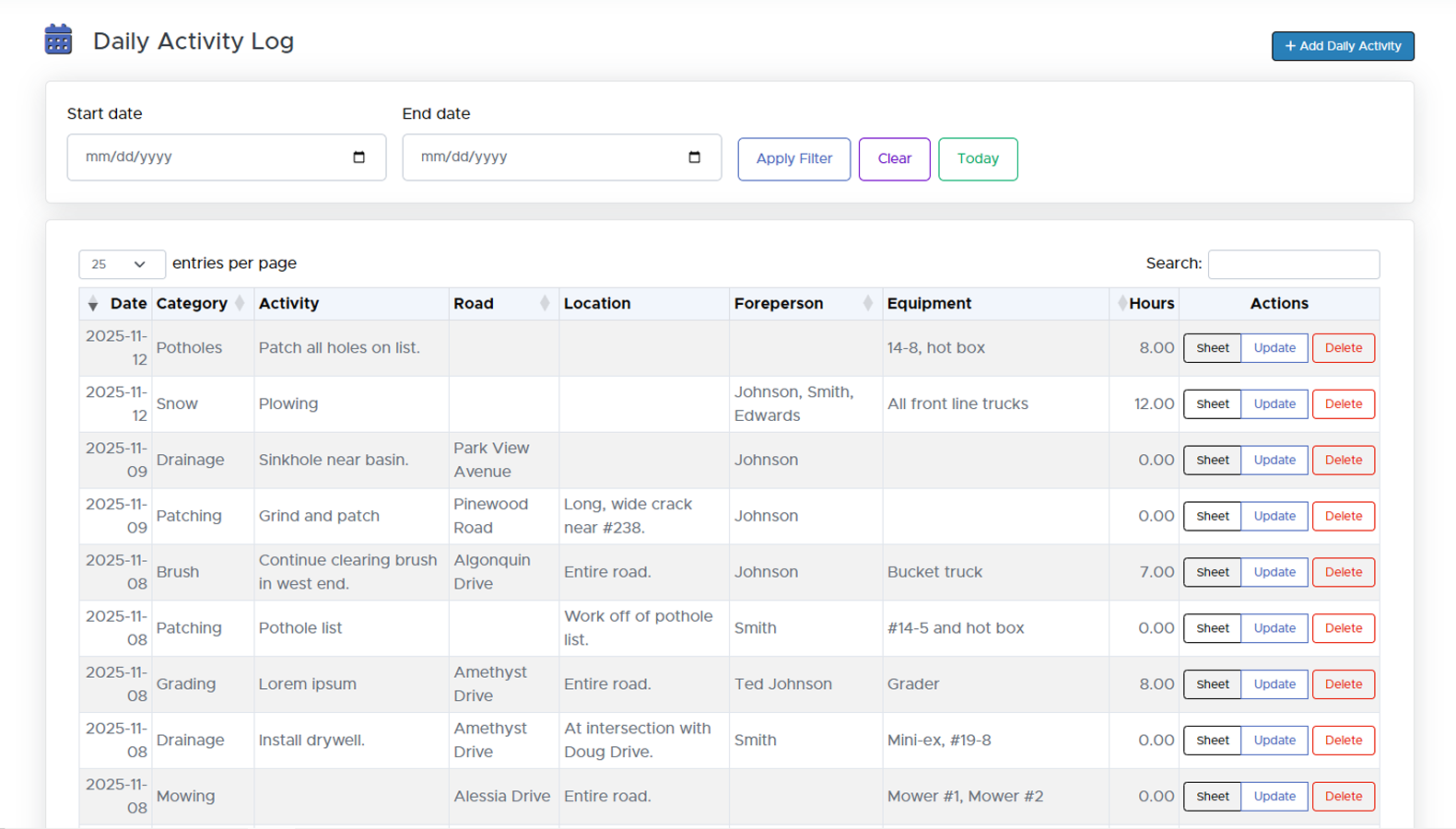Open the Start date calendar picker icon
Viewport: 1456px width, 829px height.
click(x=358, y=158)
